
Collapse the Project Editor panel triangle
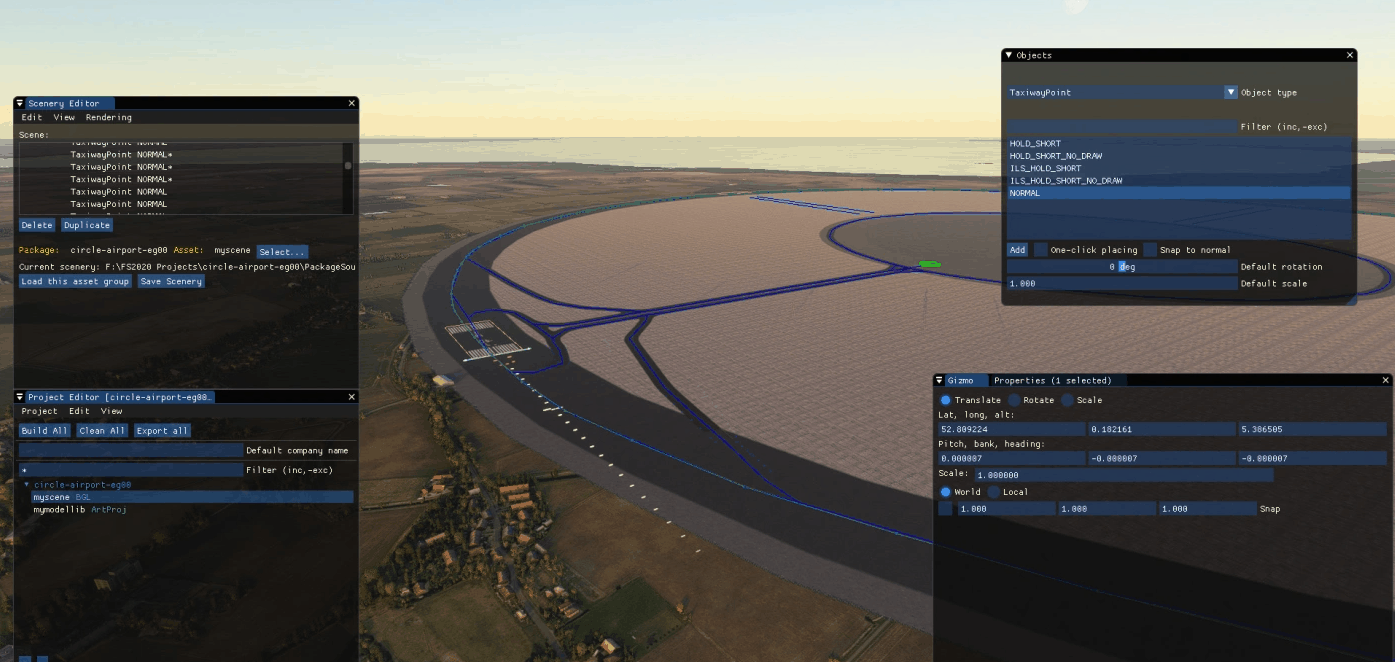tap(20, 397)
